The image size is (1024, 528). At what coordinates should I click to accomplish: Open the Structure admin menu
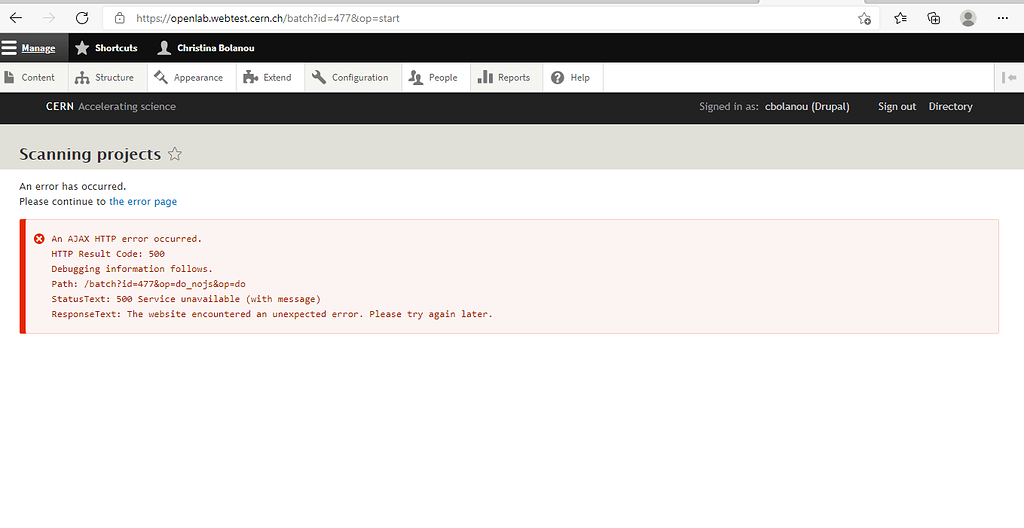(x=106, y=78)
